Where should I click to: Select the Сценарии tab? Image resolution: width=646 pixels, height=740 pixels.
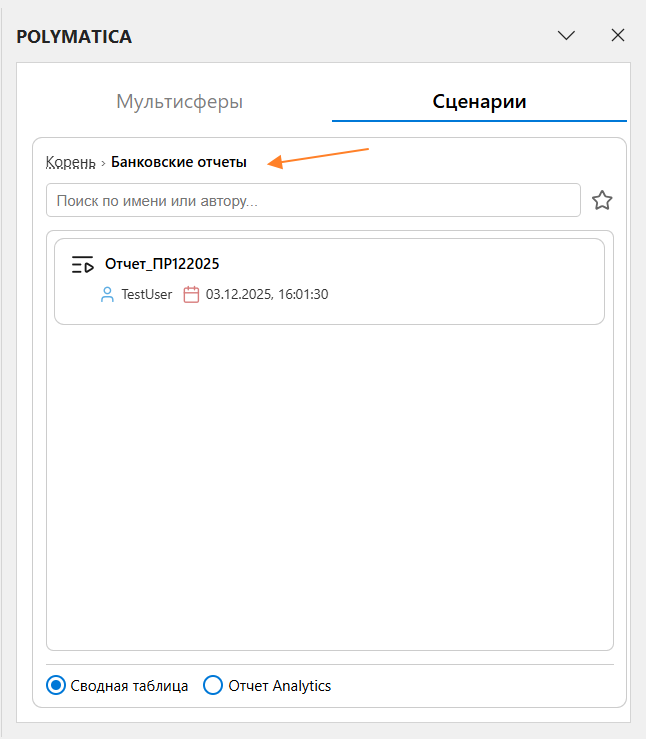tap(479, 101)
